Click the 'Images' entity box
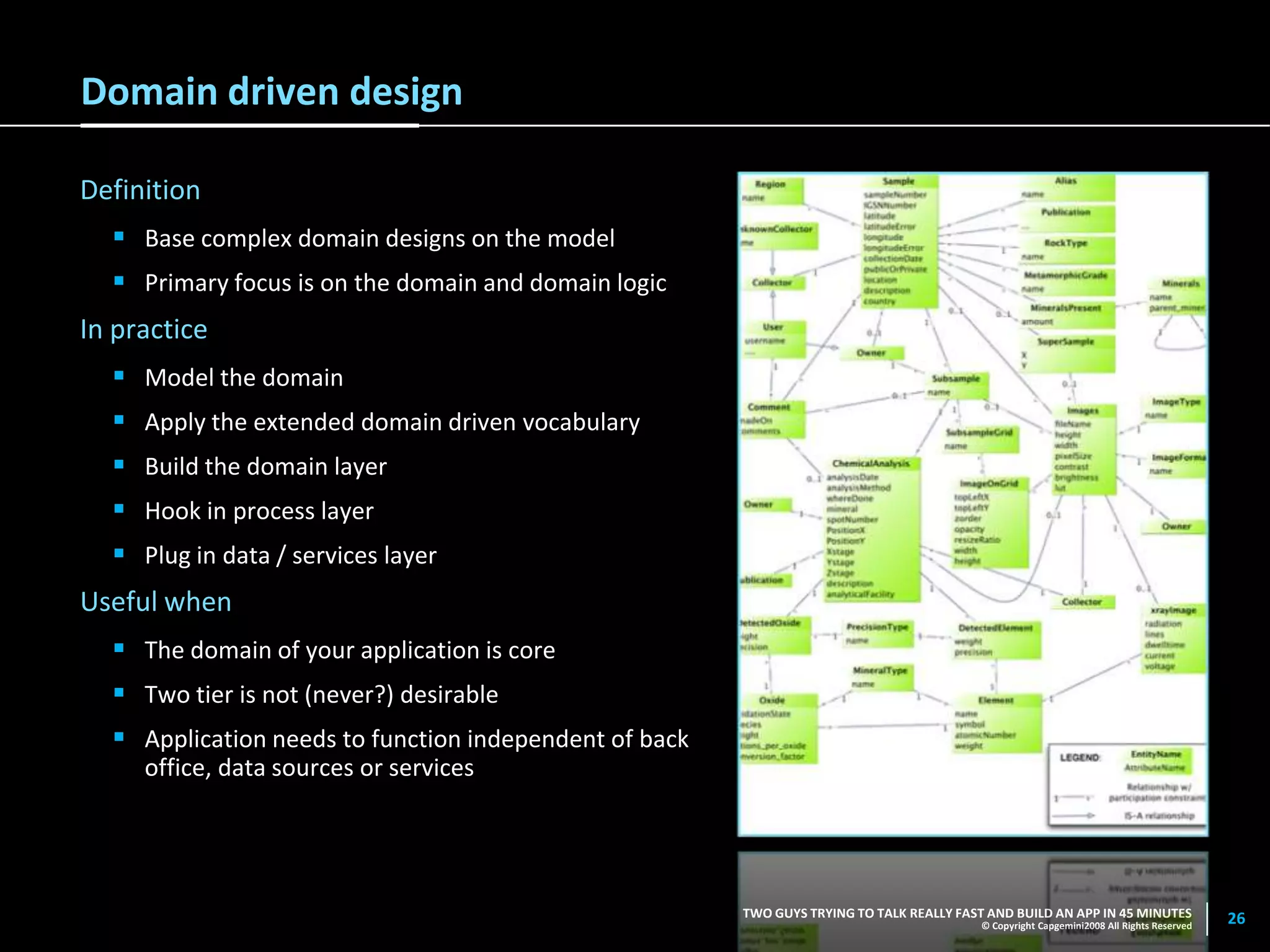1270x952 pixels. [1083, 449]
